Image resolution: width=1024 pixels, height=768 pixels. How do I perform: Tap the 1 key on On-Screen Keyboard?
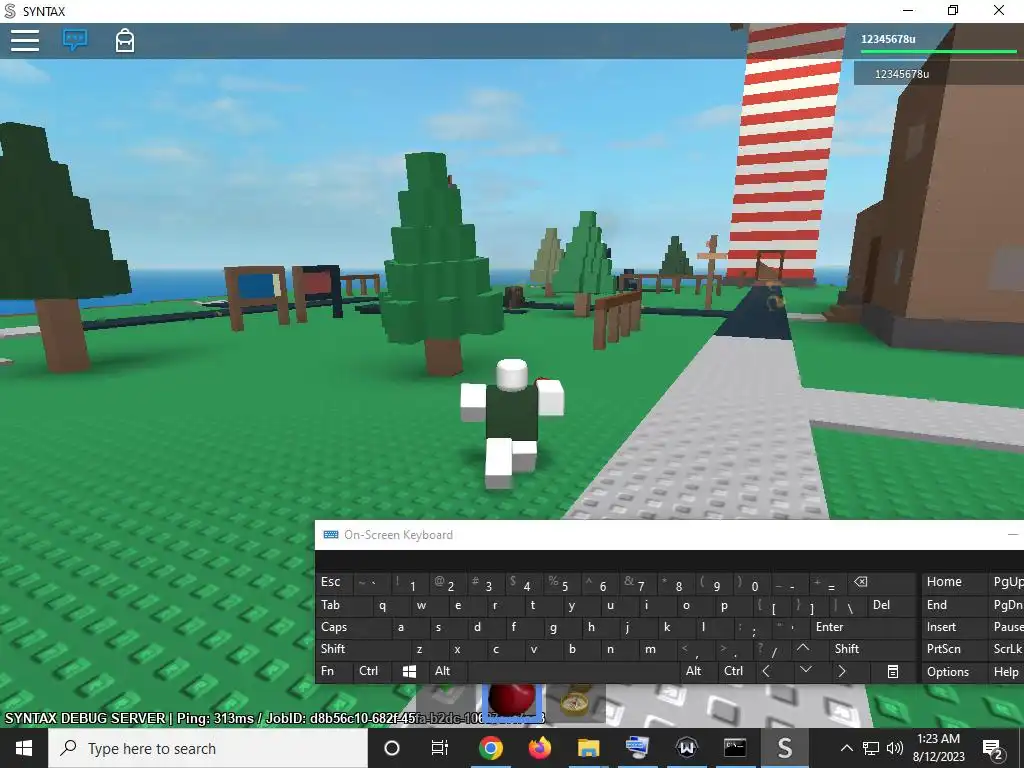(x=409, y=583)
